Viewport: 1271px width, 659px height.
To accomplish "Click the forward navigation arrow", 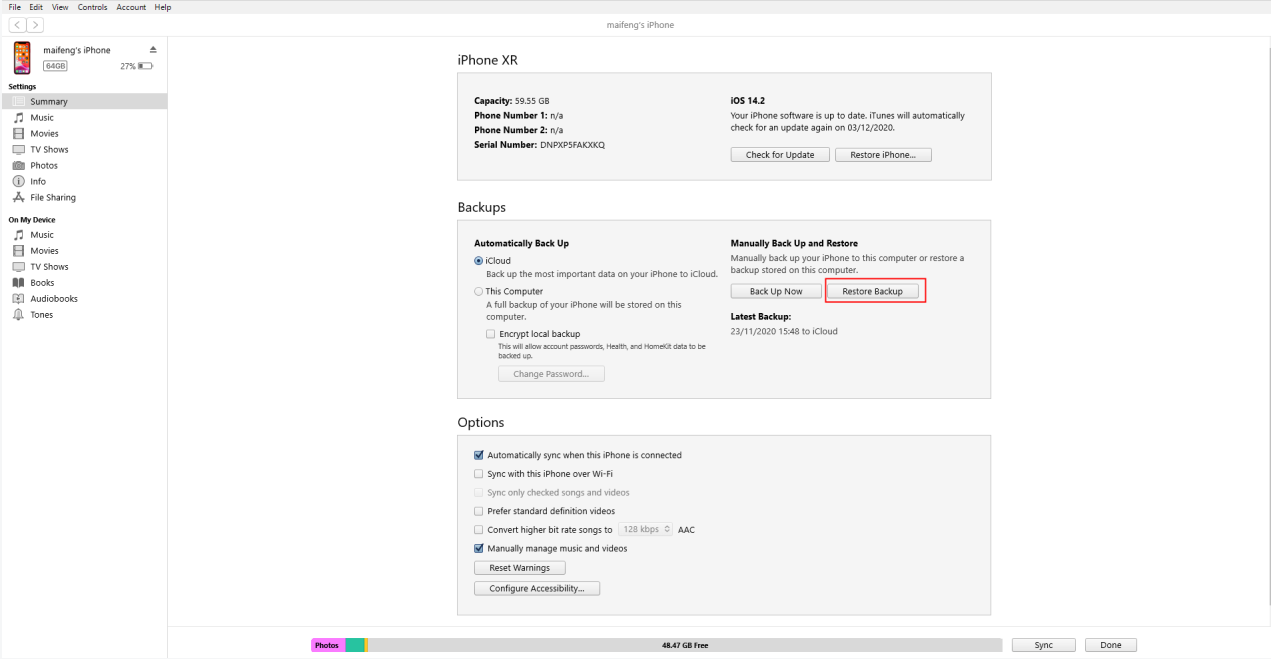I will tap(35, 24).
